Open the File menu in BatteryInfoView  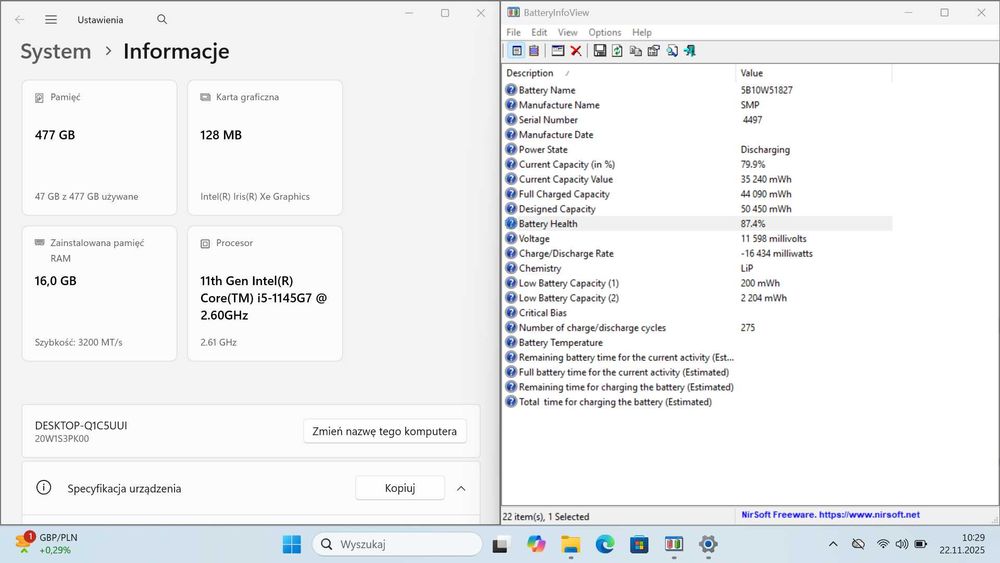pyautogui.click(x=513, y=33)
